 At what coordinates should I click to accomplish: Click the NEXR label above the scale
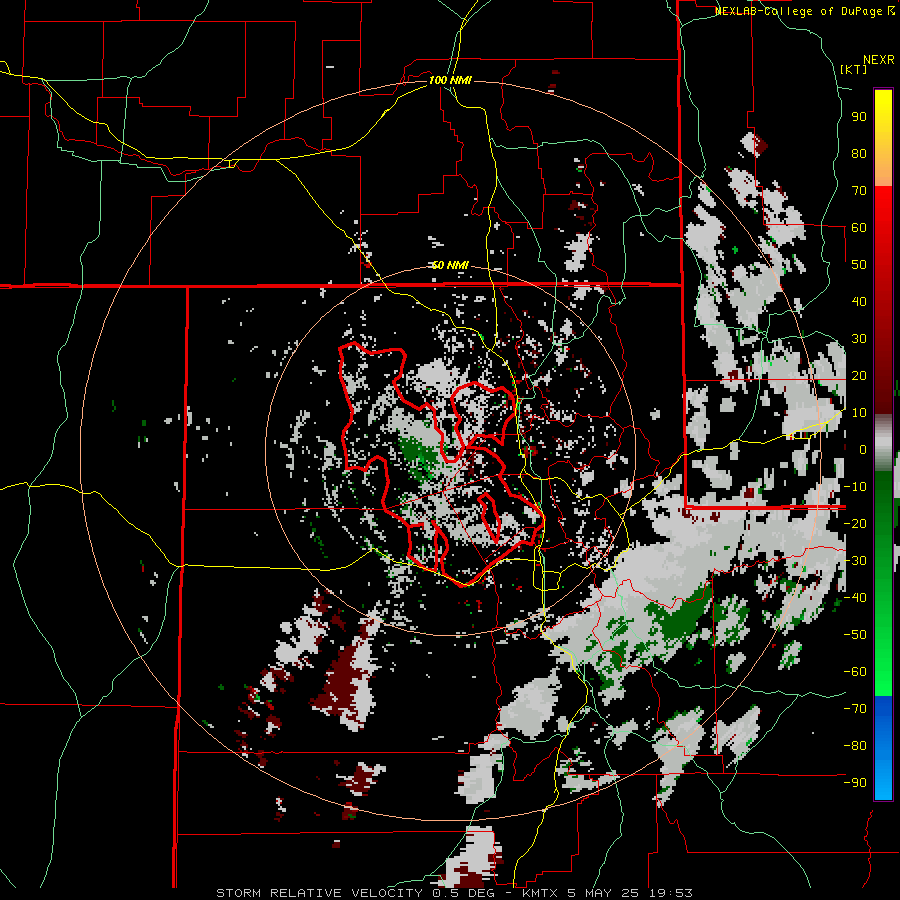click(878, 60)
